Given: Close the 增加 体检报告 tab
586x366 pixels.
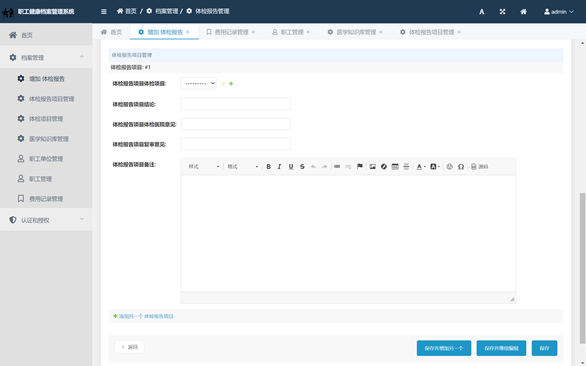Looking at the screenshot, I should pos(188,32).
